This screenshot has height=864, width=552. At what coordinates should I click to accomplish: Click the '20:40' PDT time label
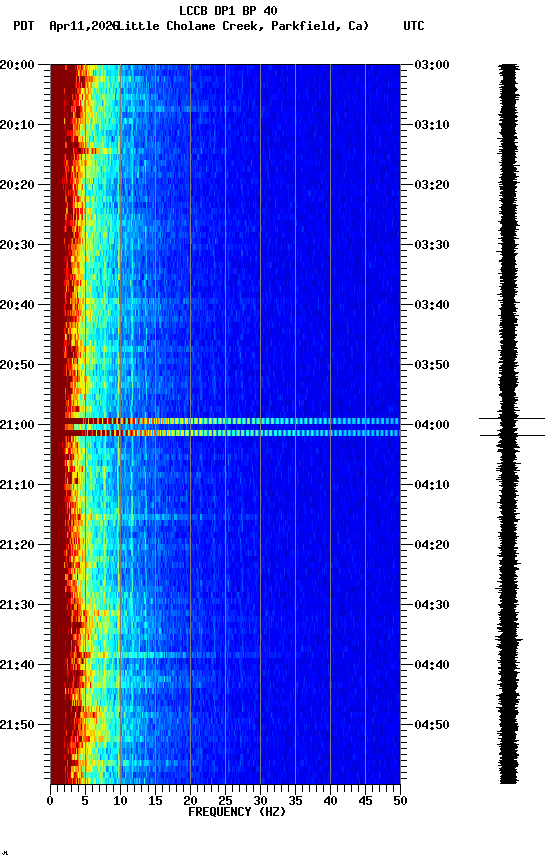click(x=17, y=305)
